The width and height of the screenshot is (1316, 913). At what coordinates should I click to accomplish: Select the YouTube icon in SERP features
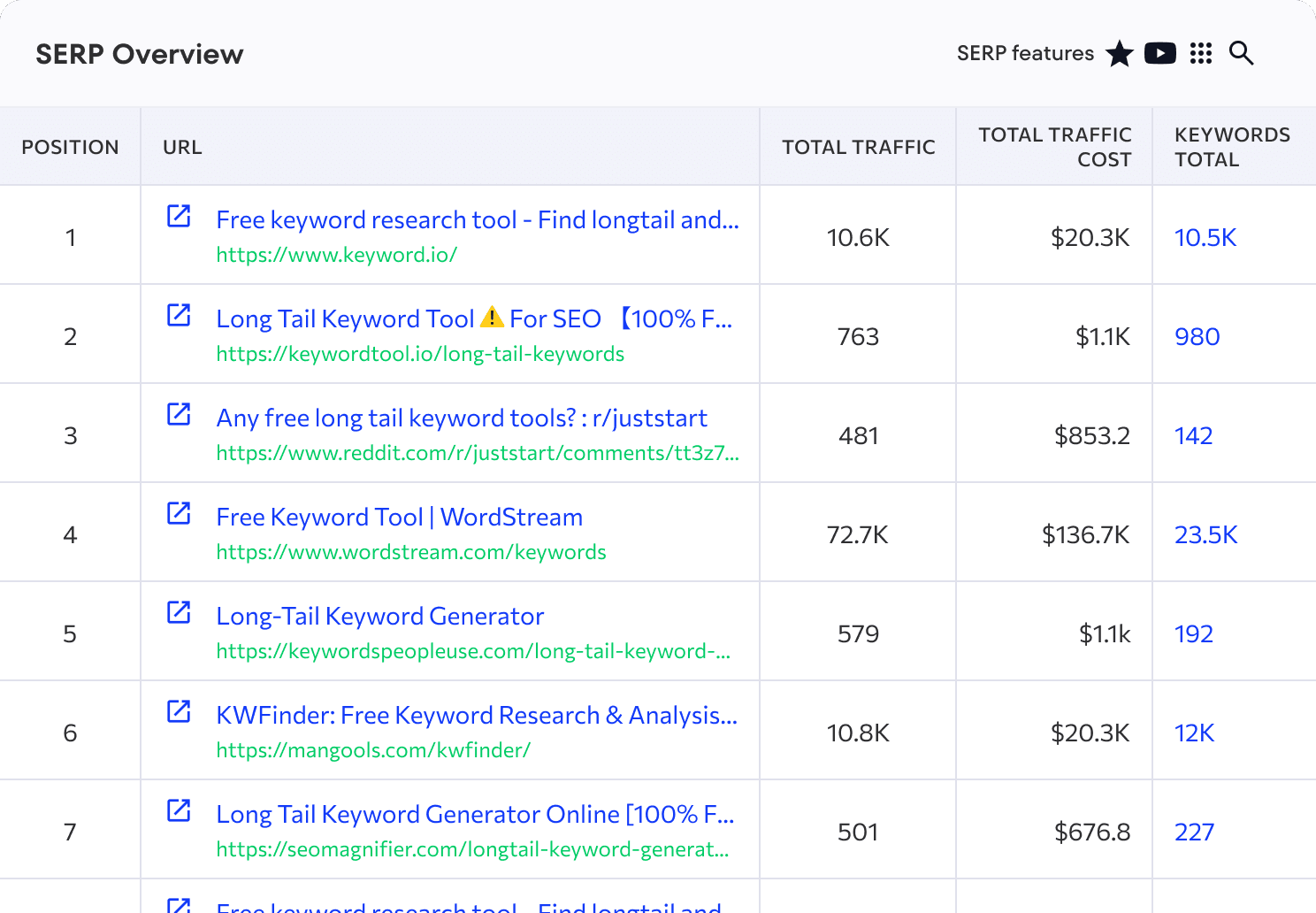tap(1160, 53)
